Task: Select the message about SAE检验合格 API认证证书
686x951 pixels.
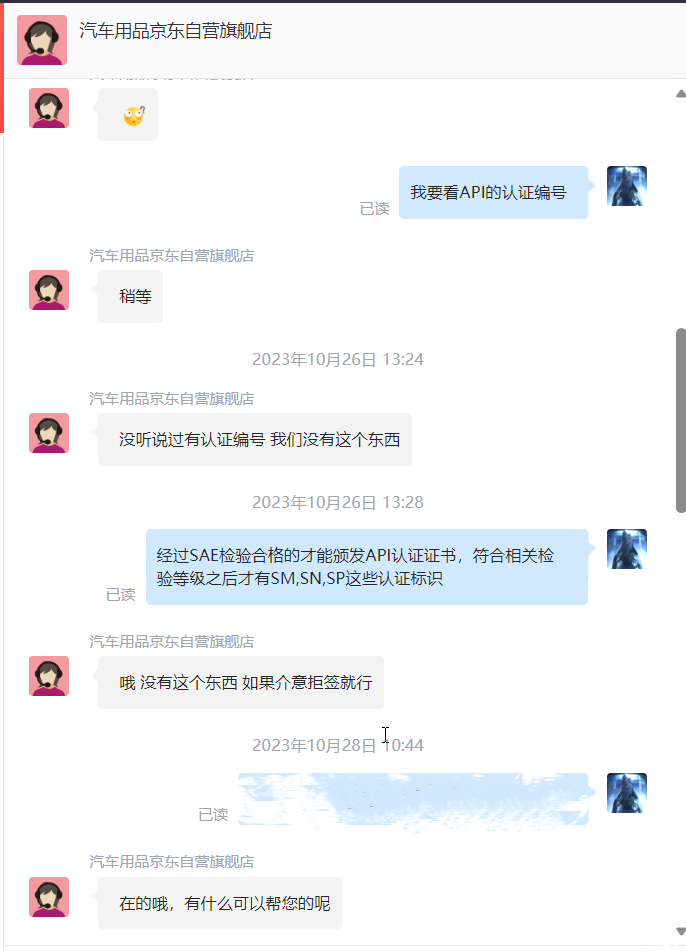Action: pyautogui.click(x=367, y=567)
